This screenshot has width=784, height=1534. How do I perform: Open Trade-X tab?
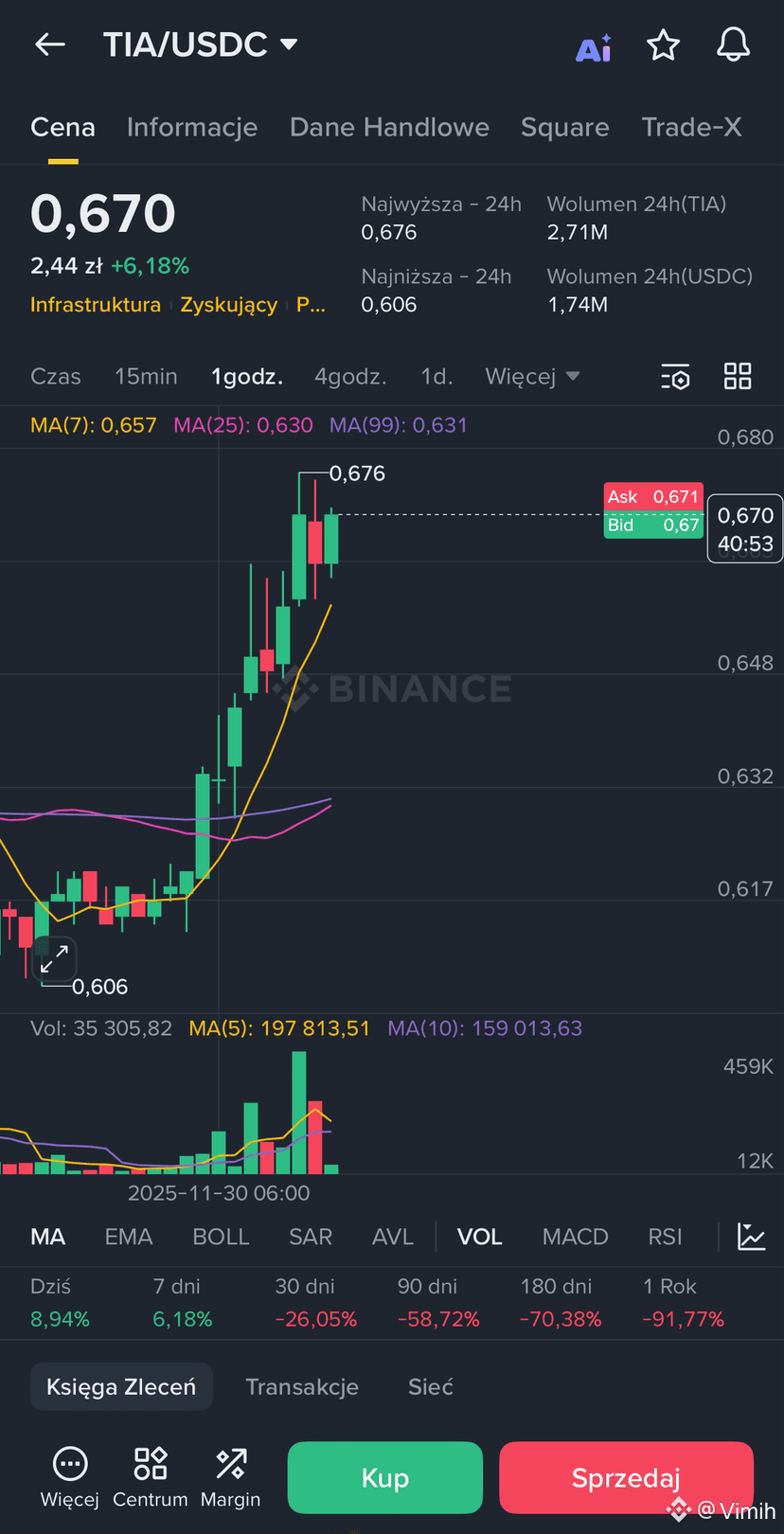[691, 128]
